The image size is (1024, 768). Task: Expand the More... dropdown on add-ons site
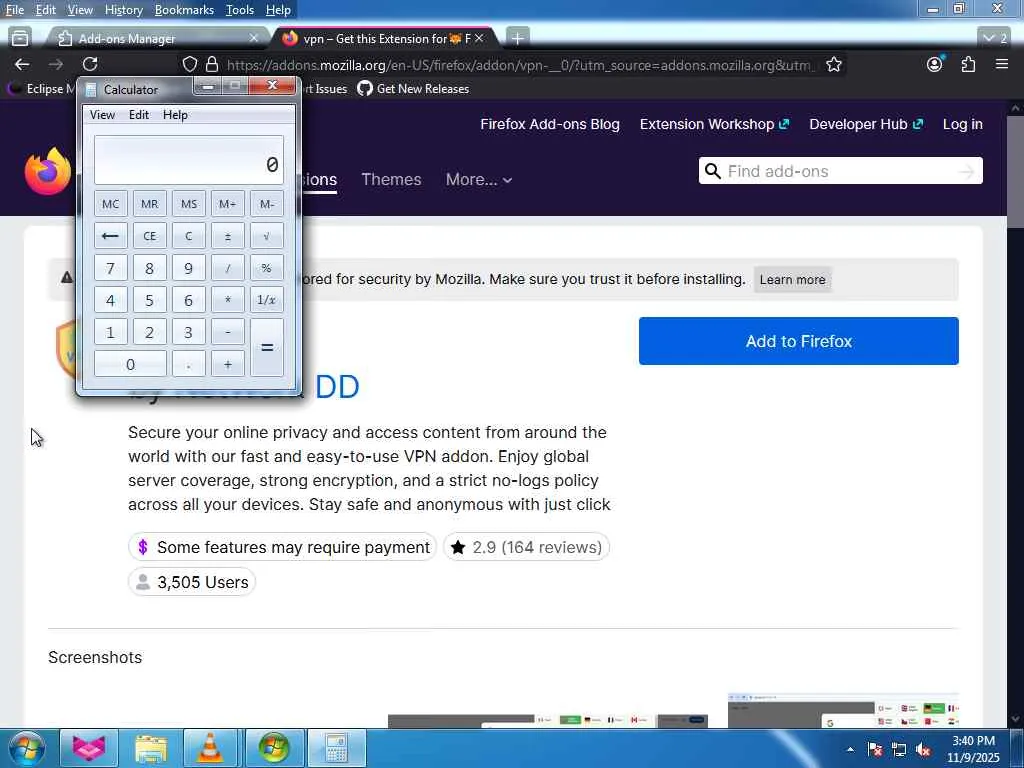tap(479, 180)
